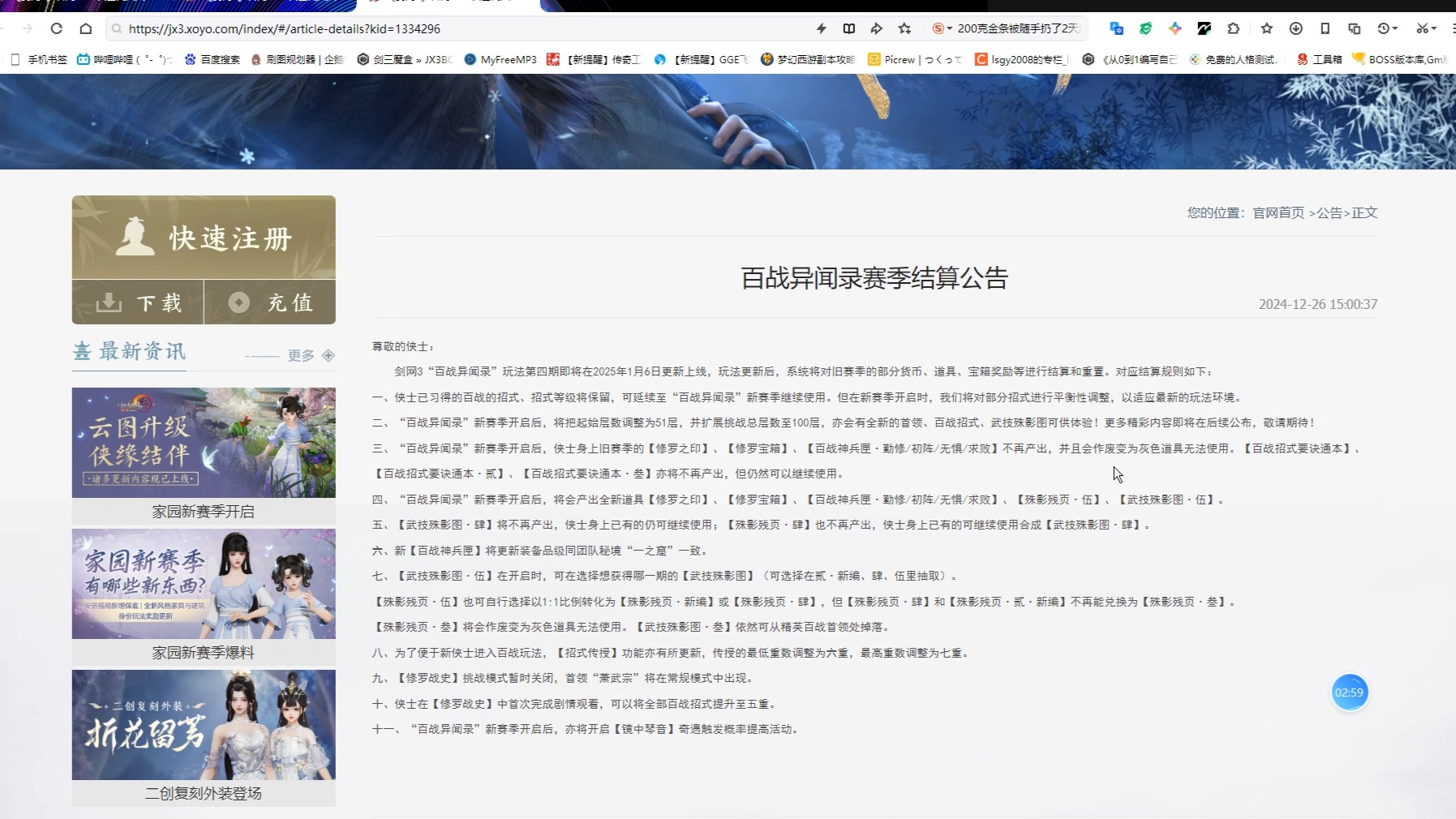Click the address bar URL field

click(x=462, y=28)
